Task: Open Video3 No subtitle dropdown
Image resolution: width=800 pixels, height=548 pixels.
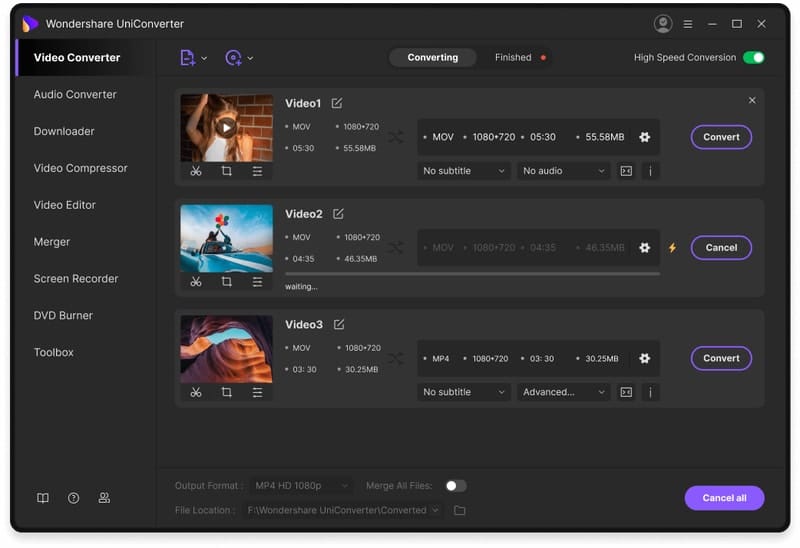Action: (x=463, y=392)
